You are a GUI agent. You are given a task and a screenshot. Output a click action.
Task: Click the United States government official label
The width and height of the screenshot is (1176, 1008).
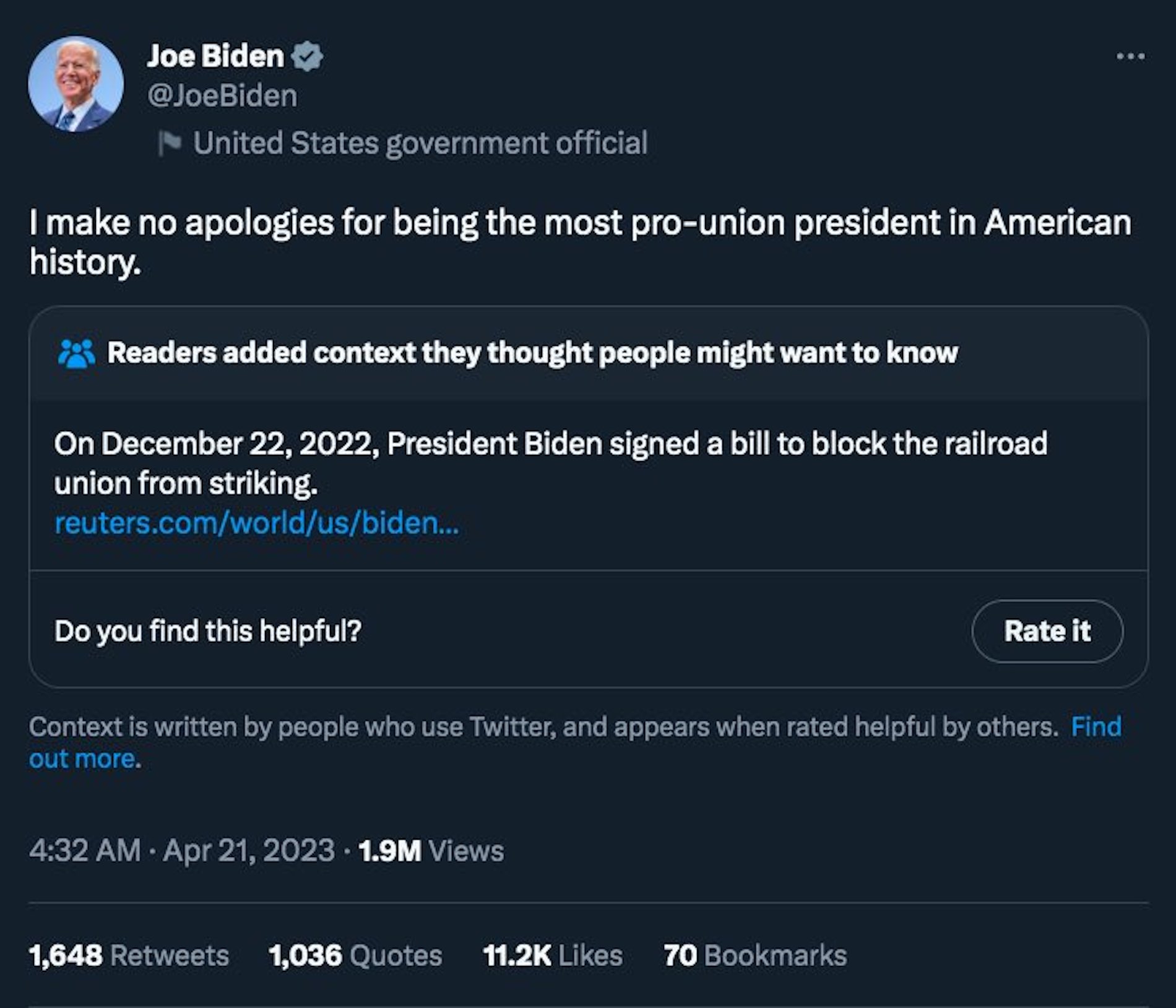tap(420, 143)
